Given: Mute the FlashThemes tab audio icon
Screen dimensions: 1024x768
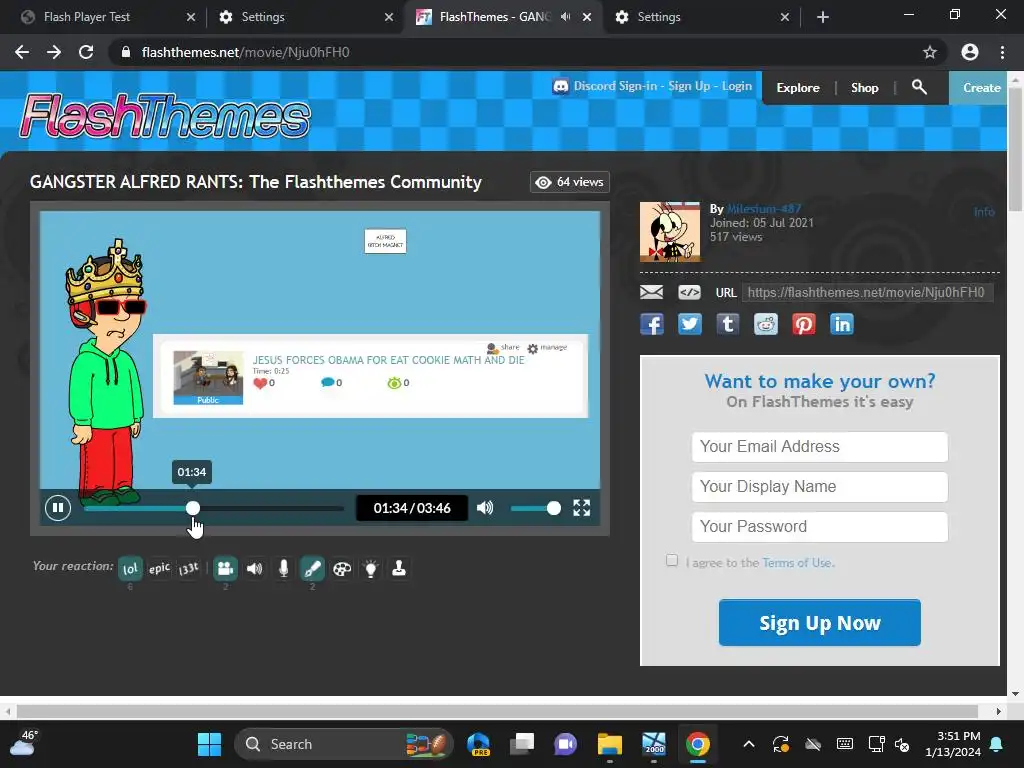Looking at the screenshot, I should pyautogui.click(x=566, y=17).
